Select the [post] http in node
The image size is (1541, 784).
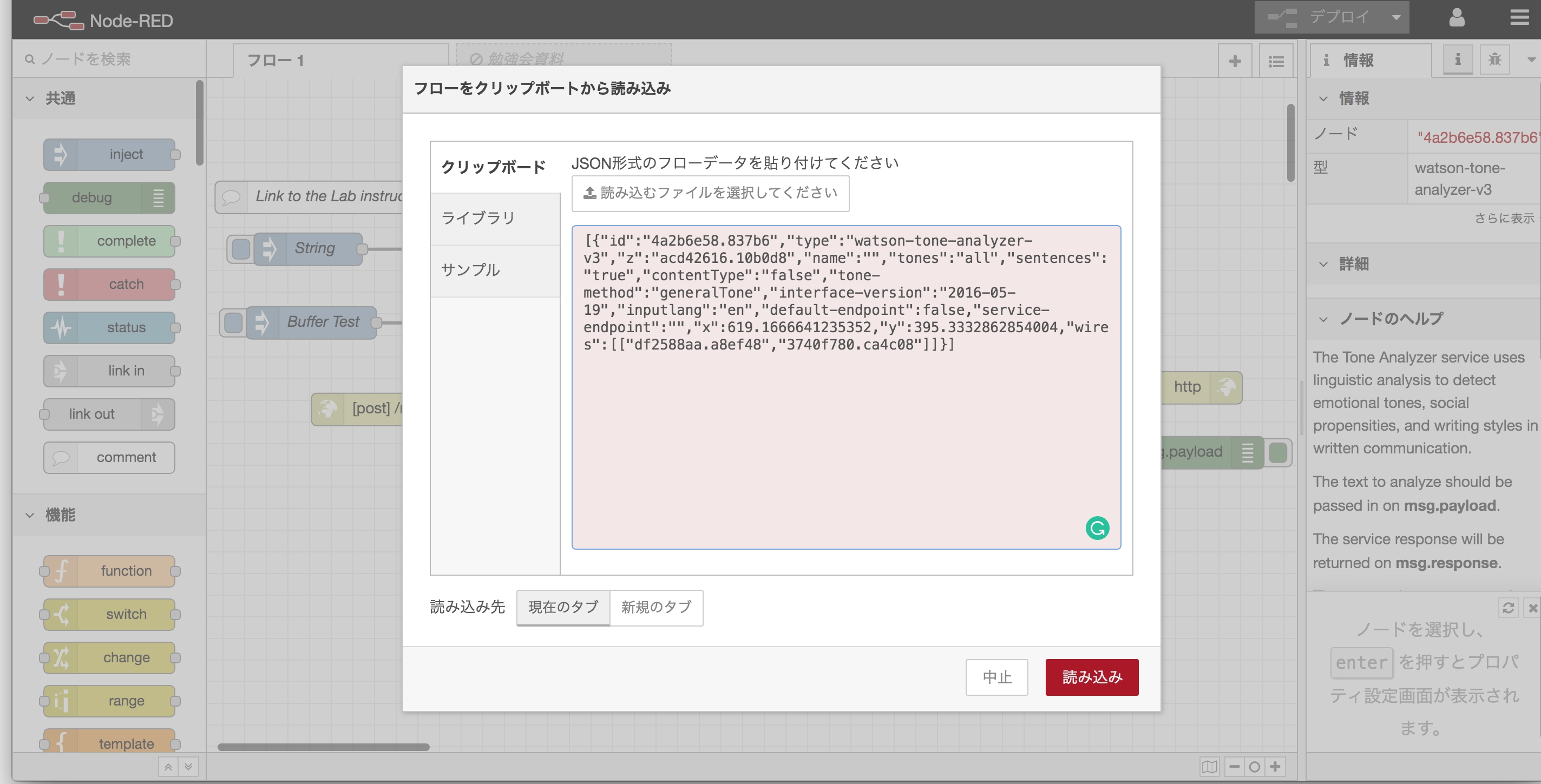coord(357,409)
